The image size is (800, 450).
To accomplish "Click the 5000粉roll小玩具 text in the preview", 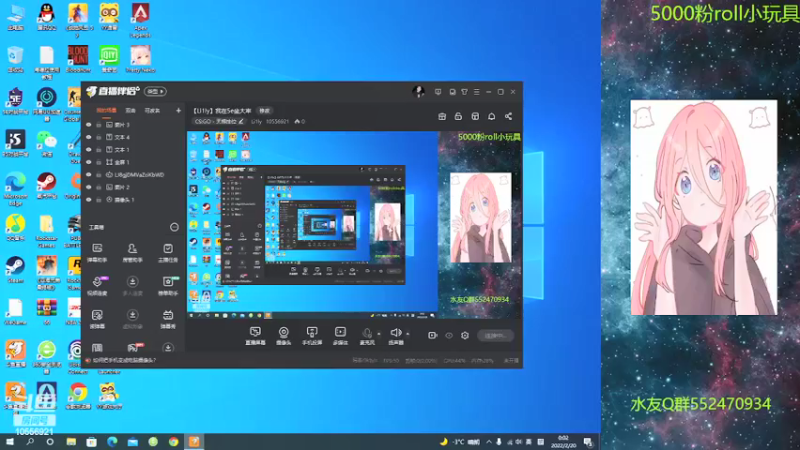I will (489, 137).
